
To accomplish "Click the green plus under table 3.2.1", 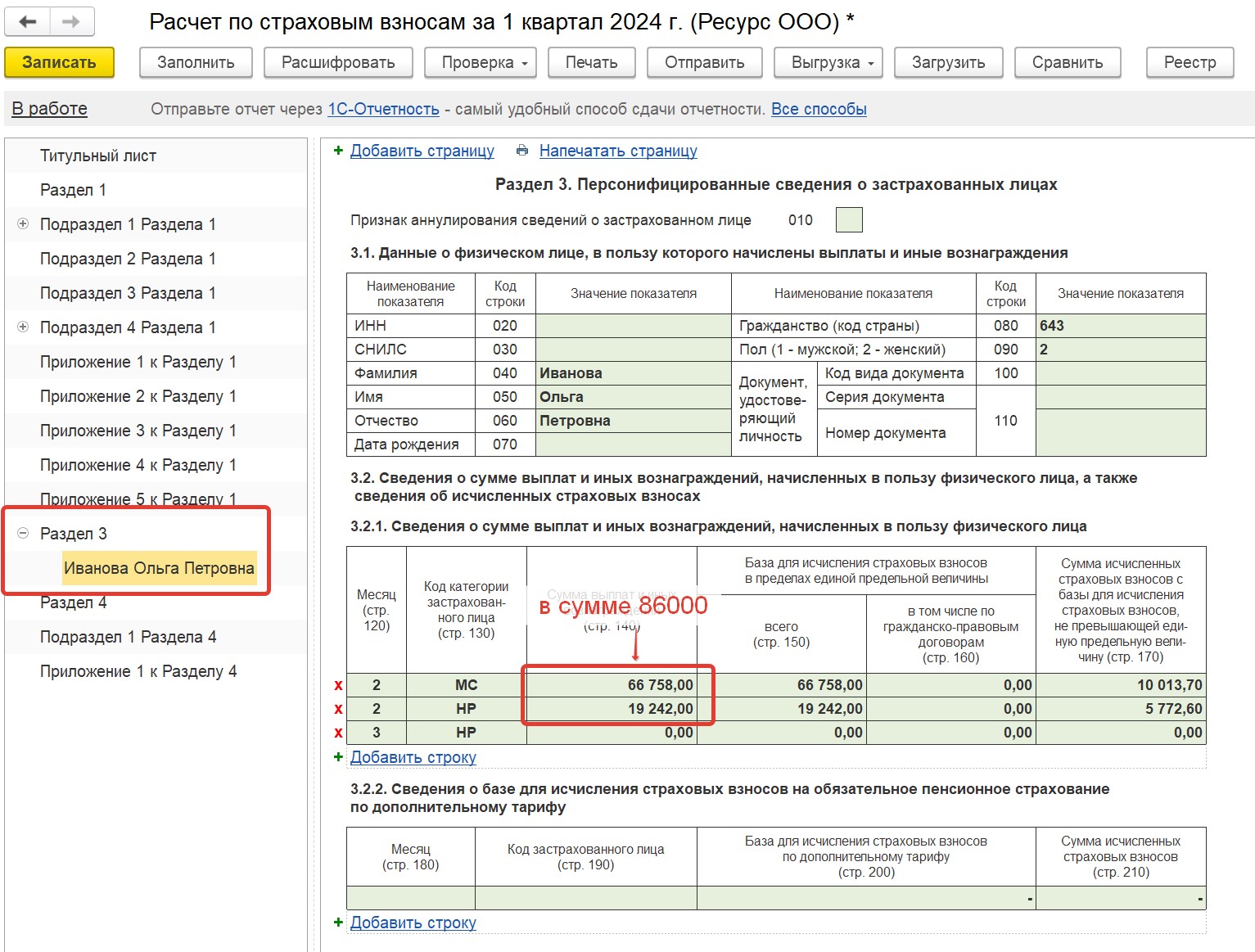I will click(x=338, y=757).
